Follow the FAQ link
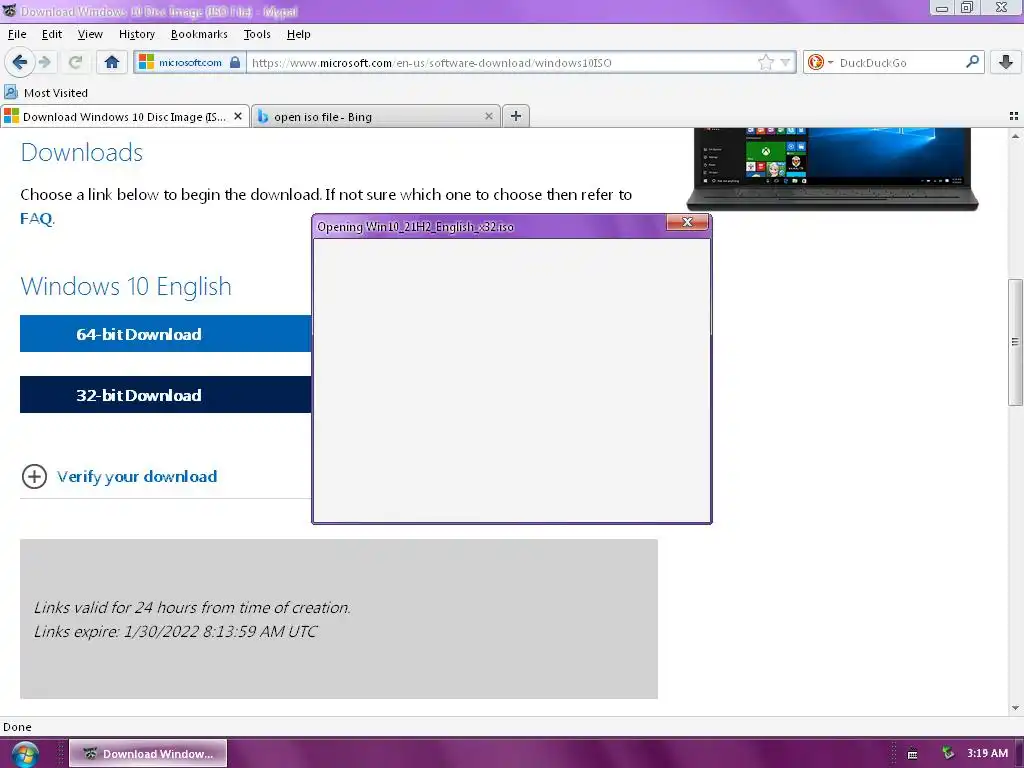This screenshot has width=1024, height=768. click(x=37, y=218)
